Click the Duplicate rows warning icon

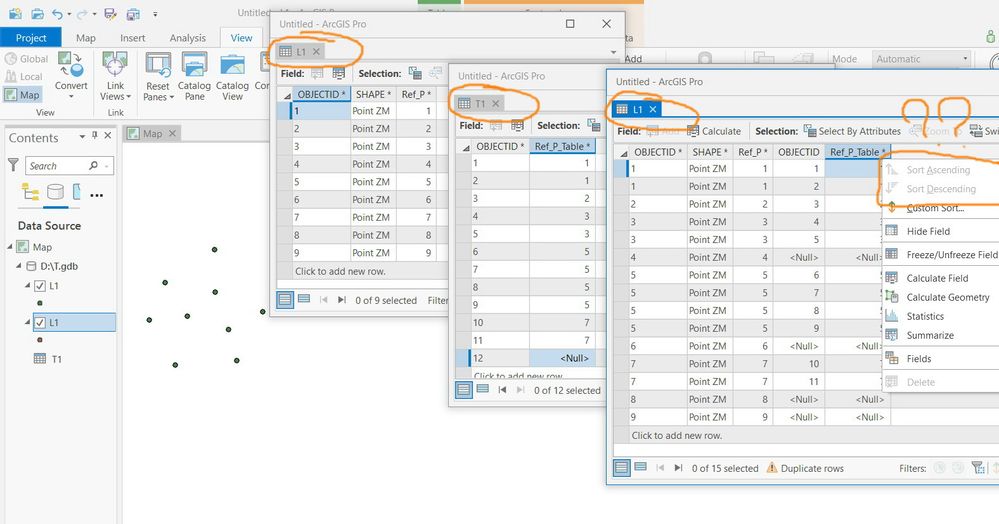(772, 468)
